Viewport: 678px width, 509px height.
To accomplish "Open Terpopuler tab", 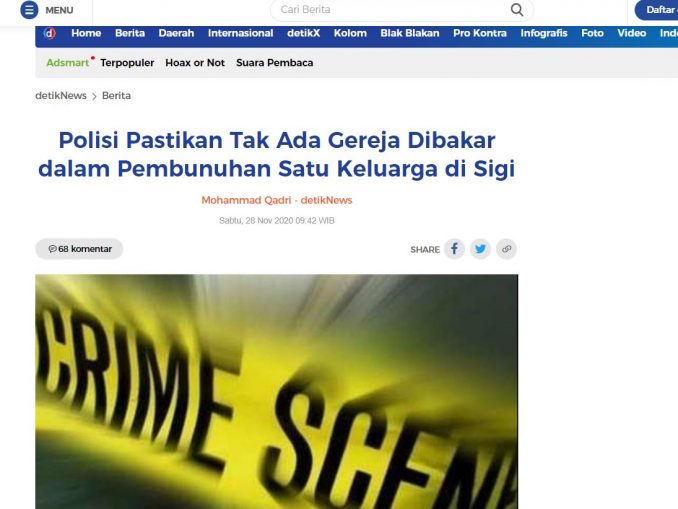I will pos(127,63).
